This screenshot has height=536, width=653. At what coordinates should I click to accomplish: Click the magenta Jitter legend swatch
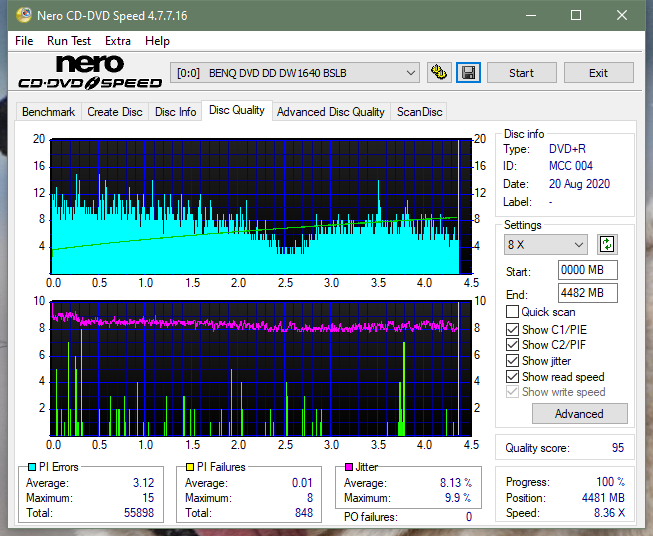349,467
